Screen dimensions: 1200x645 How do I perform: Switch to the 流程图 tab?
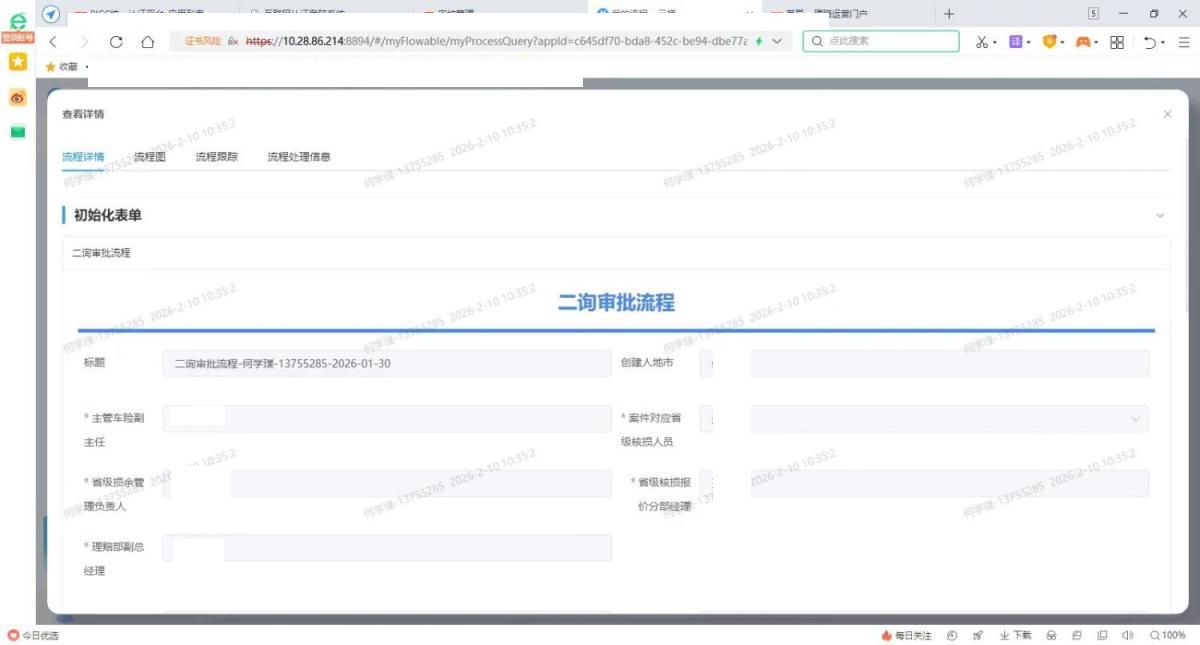(x=149, y=157)
